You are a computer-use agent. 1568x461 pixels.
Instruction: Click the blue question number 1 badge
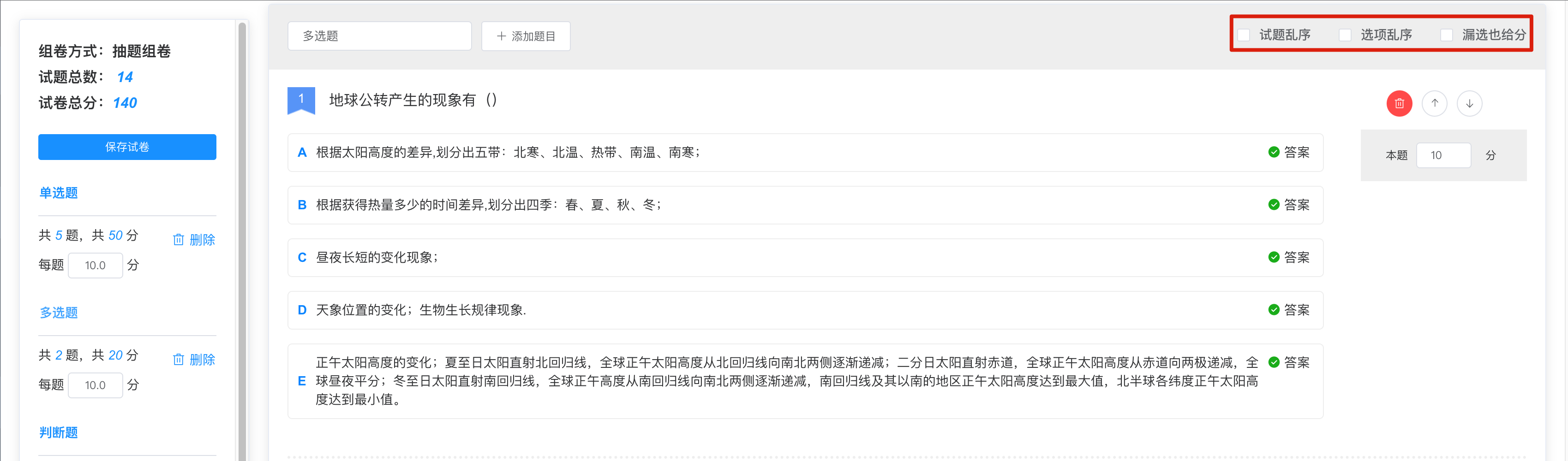[301, 100]
